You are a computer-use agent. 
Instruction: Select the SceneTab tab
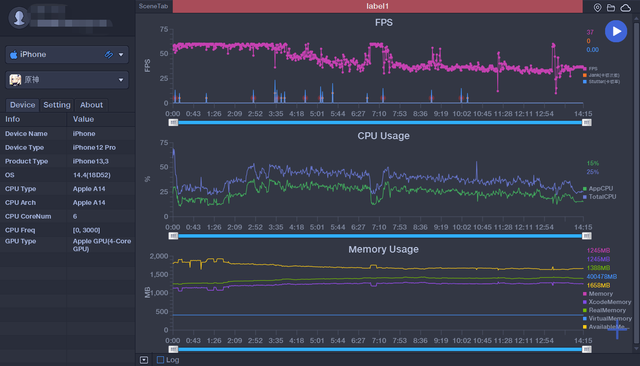point(153,6)
